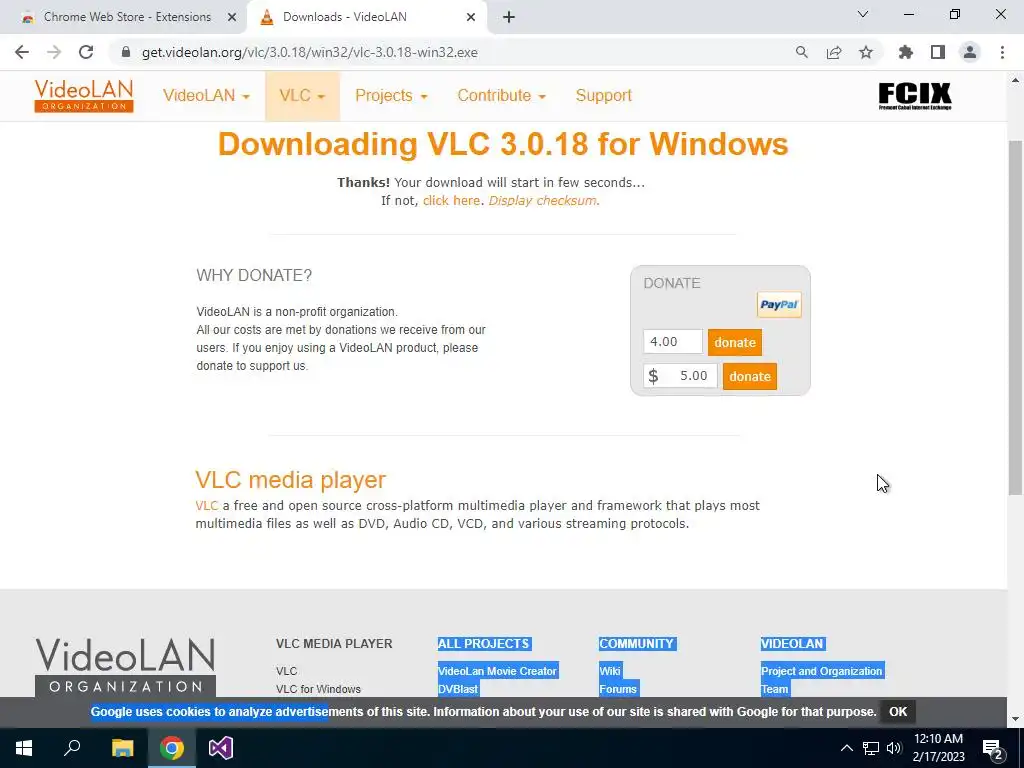Click the scrollbar down arrow

point(1015,719)
